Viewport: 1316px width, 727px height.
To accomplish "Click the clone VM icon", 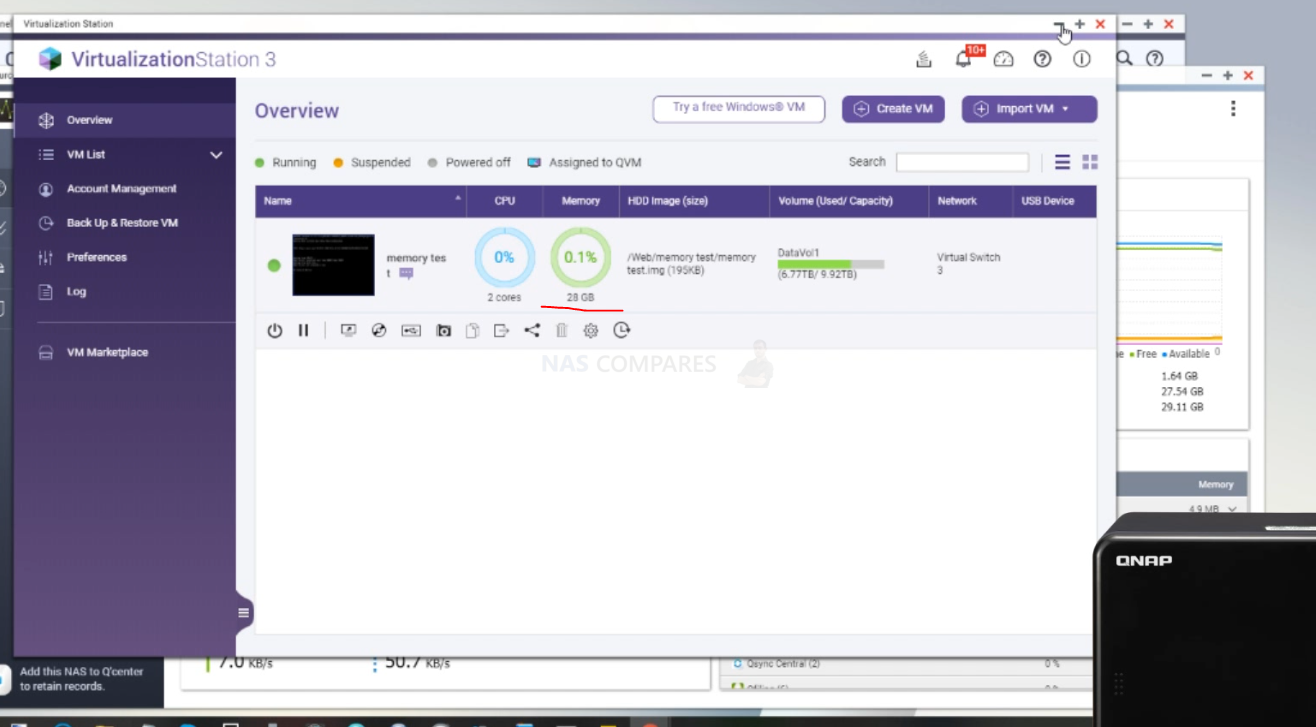I will (x=473, y=331).
